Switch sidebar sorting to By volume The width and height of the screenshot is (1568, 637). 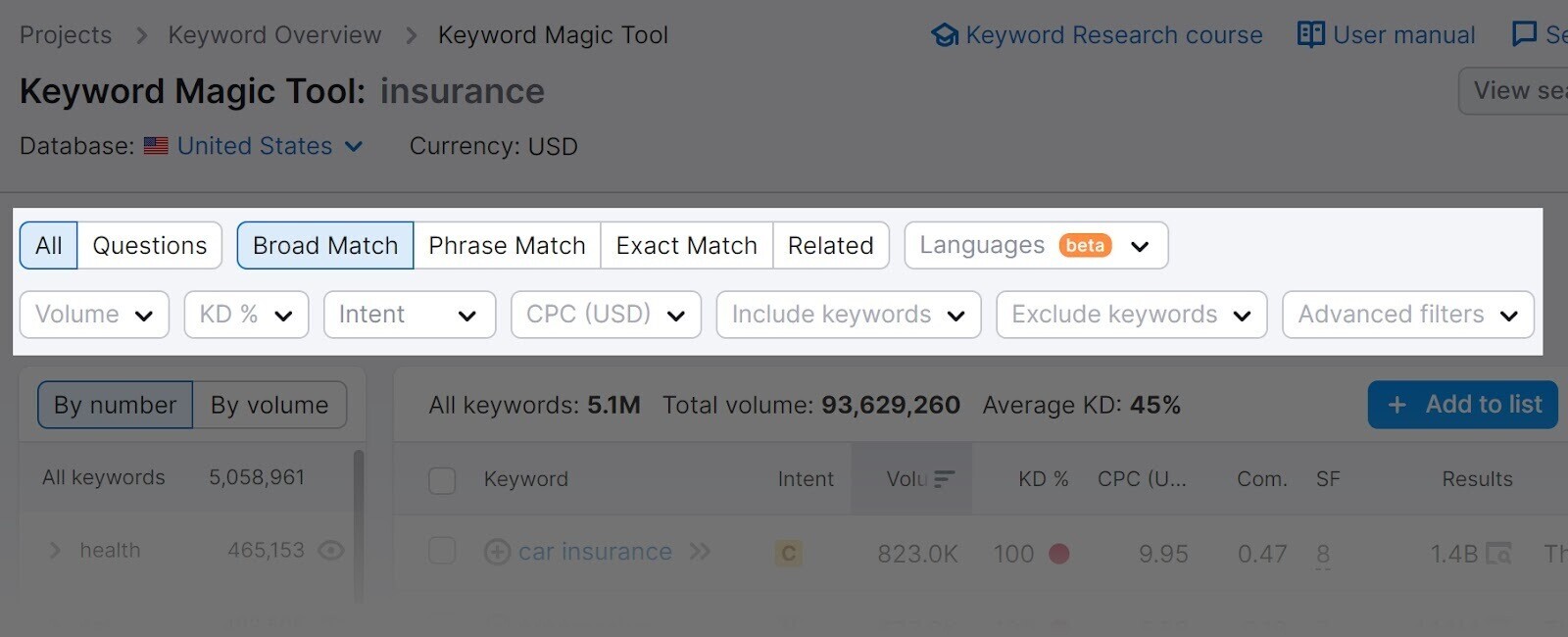coord(269,404)
